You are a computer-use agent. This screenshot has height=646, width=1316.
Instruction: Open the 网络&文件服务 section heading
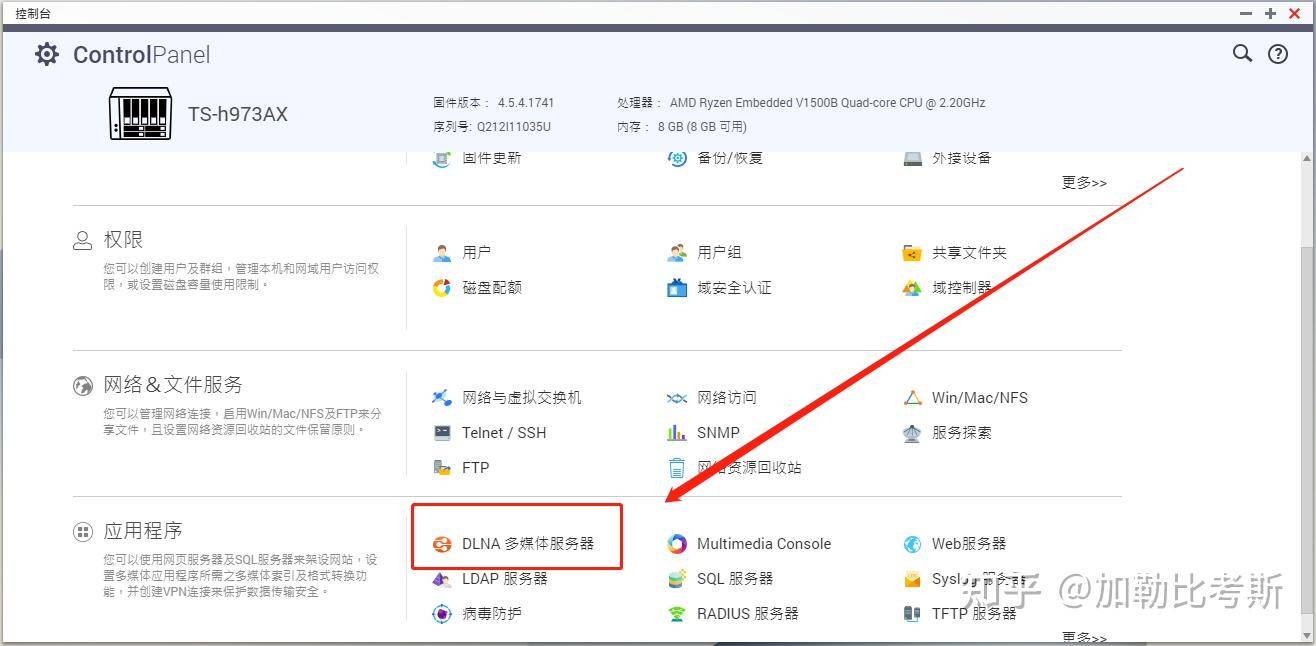tap(173, 385)
